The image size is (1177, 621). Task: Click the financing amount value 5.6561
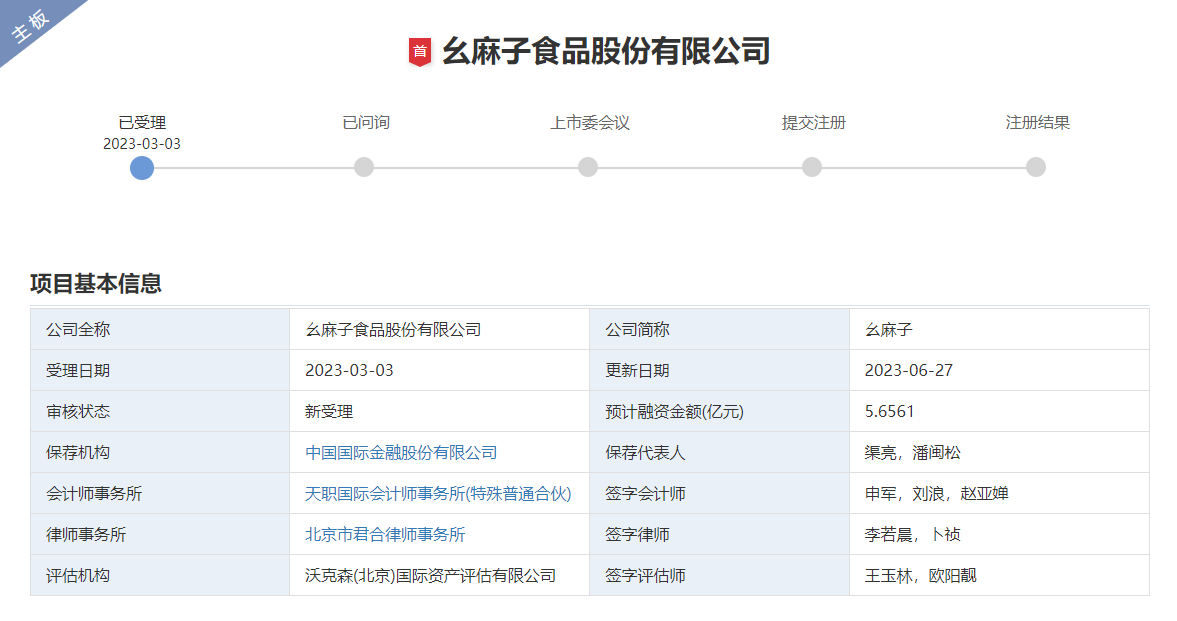pyautogui.click(x=890, y=411)
